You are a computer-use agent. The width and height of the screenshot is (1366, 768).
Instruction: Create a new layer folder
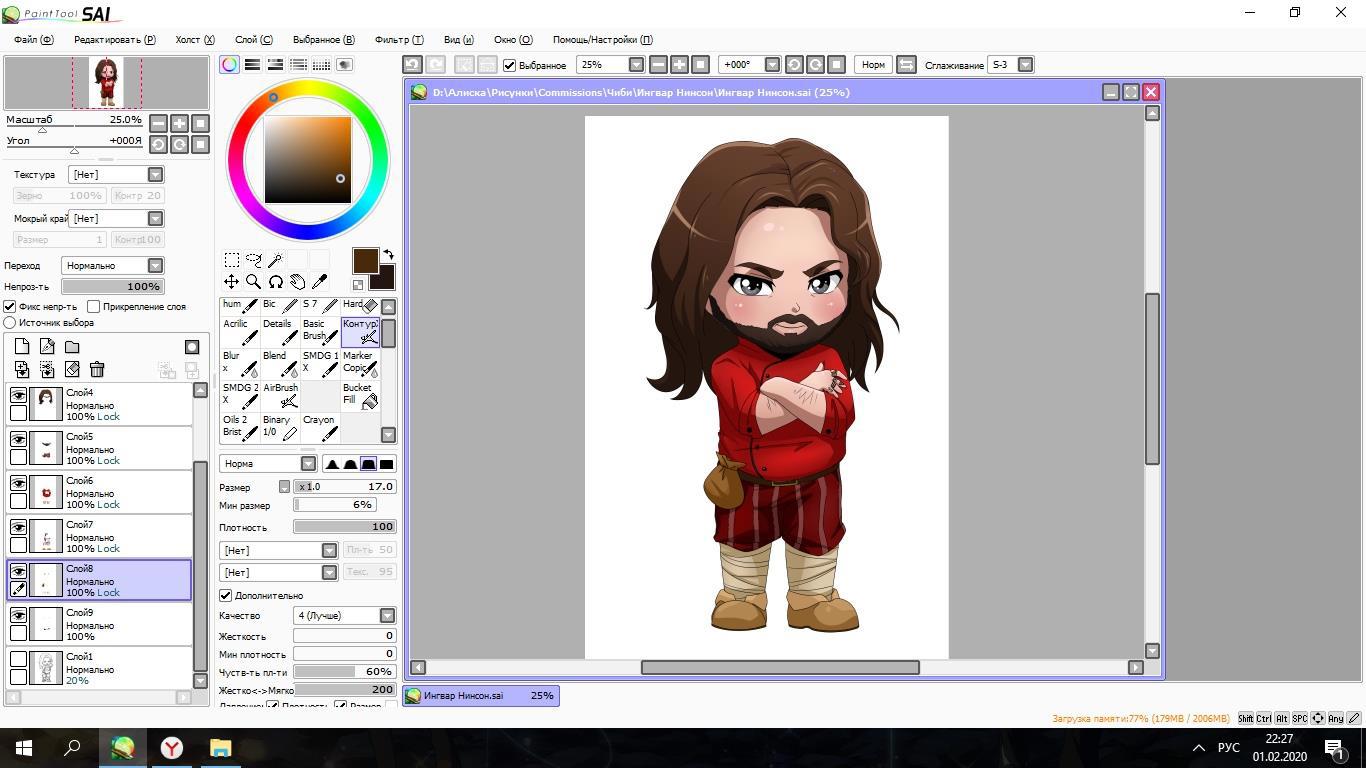click(72, 347)
